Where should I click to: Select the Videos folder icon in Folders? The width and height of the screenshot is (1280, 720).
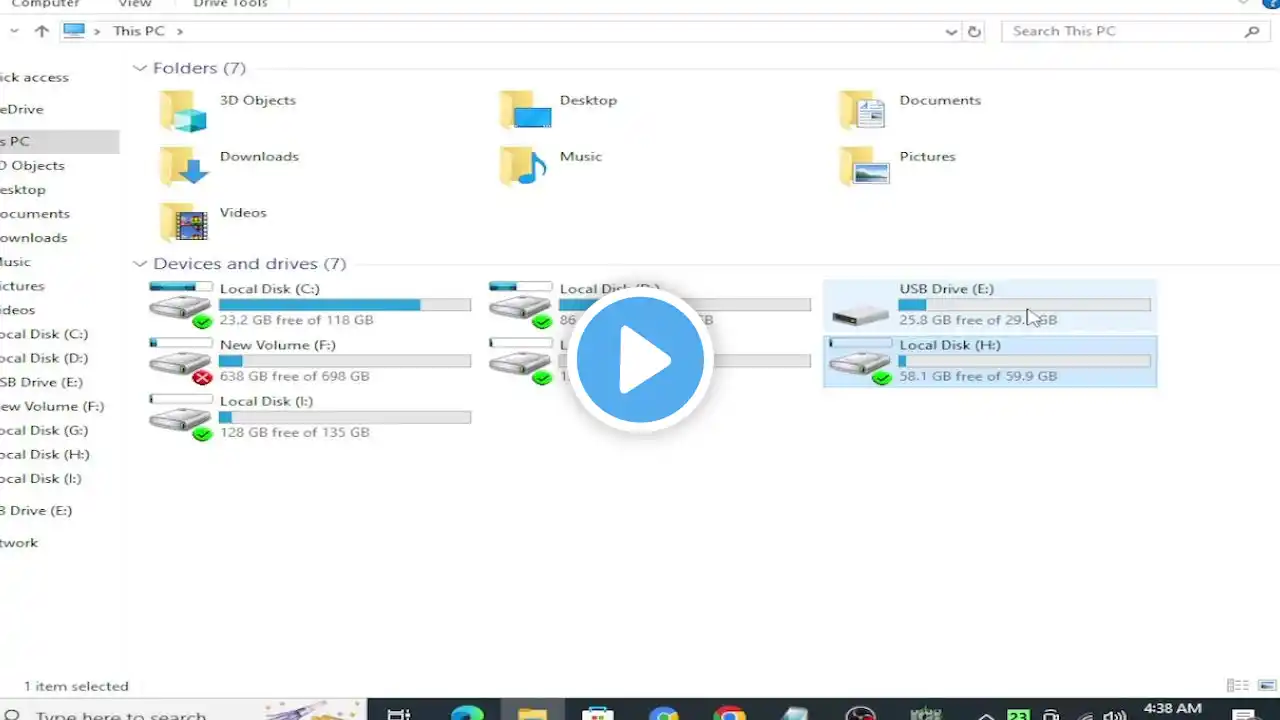(x=183, y=222)
